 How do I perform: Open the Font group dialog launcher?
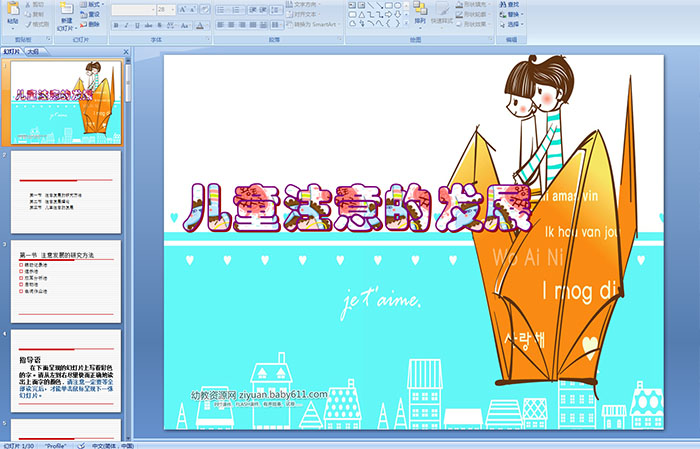[208, 39]
